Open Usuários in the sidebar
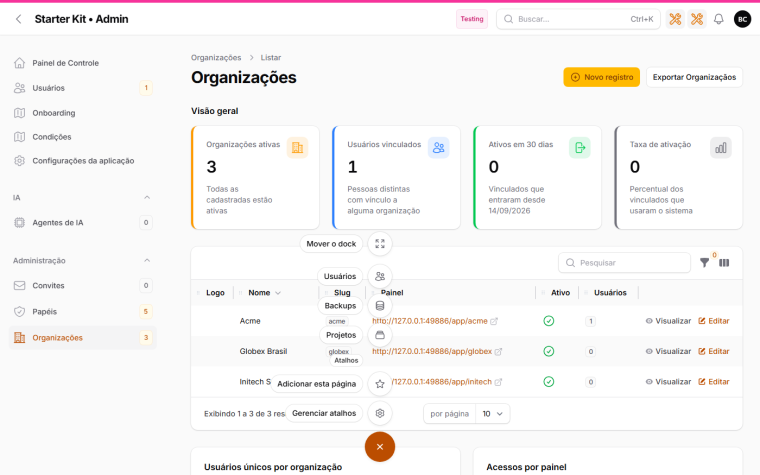Screen dimensions: 760x475 click(82, 88)
